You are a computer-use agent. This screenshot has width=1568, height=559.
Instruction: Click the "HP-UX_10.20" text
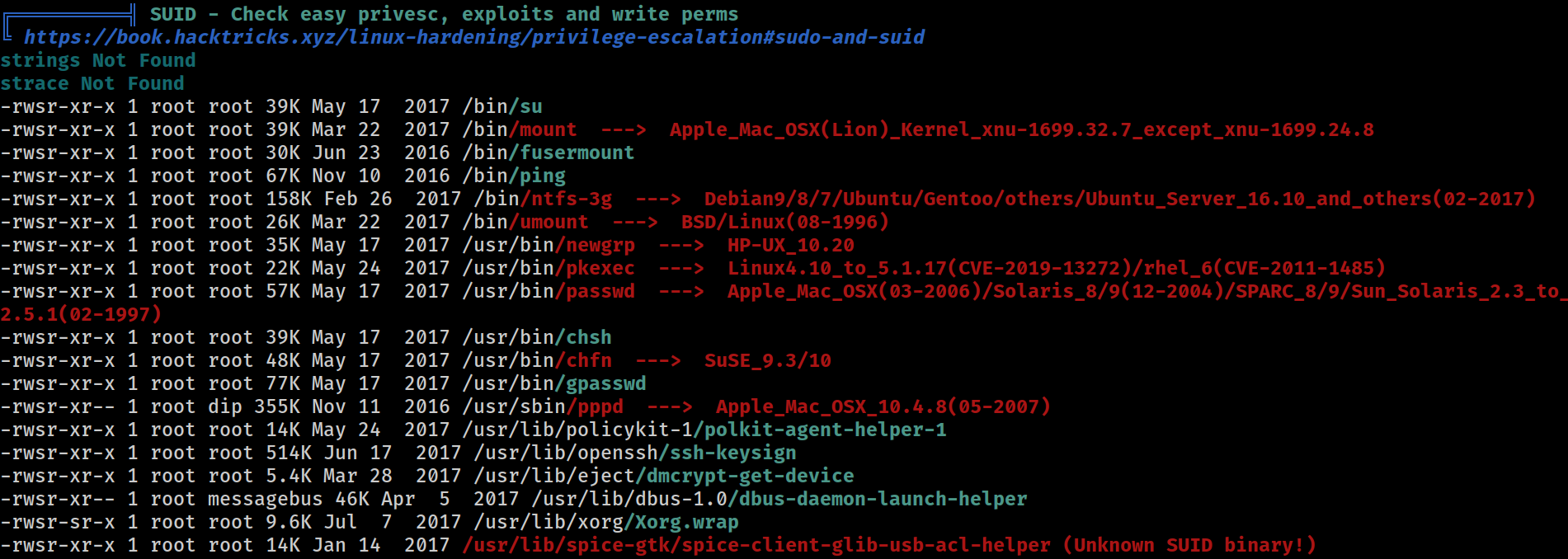click(x=791, y=245)
